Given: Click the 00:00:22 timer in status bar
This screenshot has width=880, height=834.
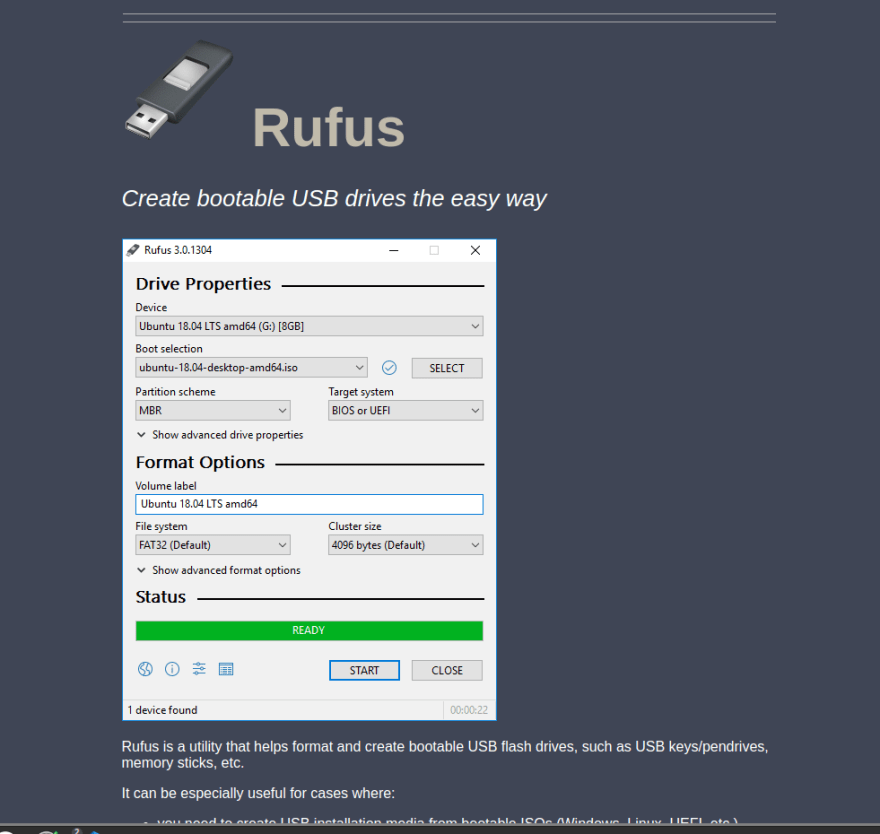Looking at the screenshot, I should point(469,710).
